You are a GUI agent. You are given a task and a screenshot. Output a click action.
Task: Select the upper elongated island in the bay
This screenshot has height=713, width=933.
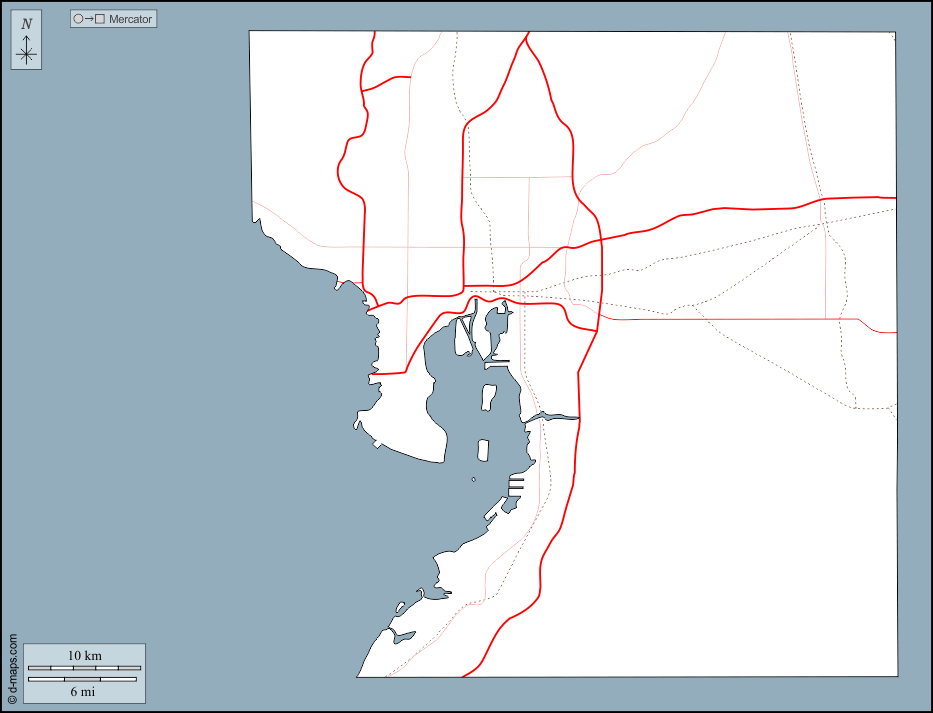click(x=490, y=398)
